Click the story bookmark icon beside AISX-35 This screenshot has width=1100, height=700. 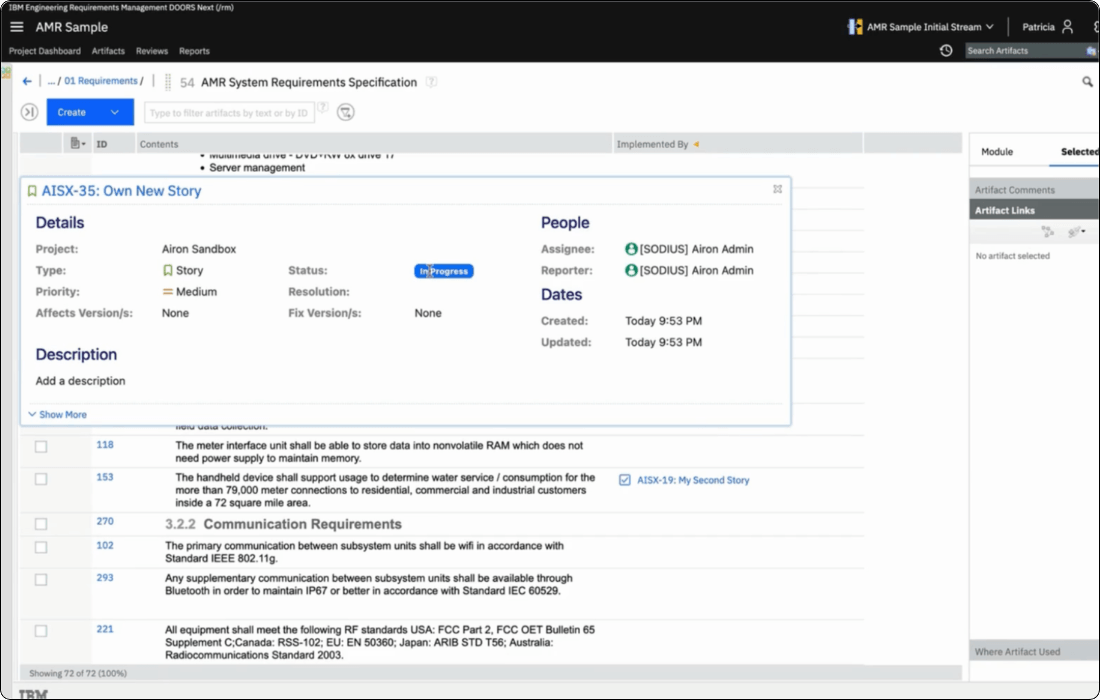click(x=32, y=191)
